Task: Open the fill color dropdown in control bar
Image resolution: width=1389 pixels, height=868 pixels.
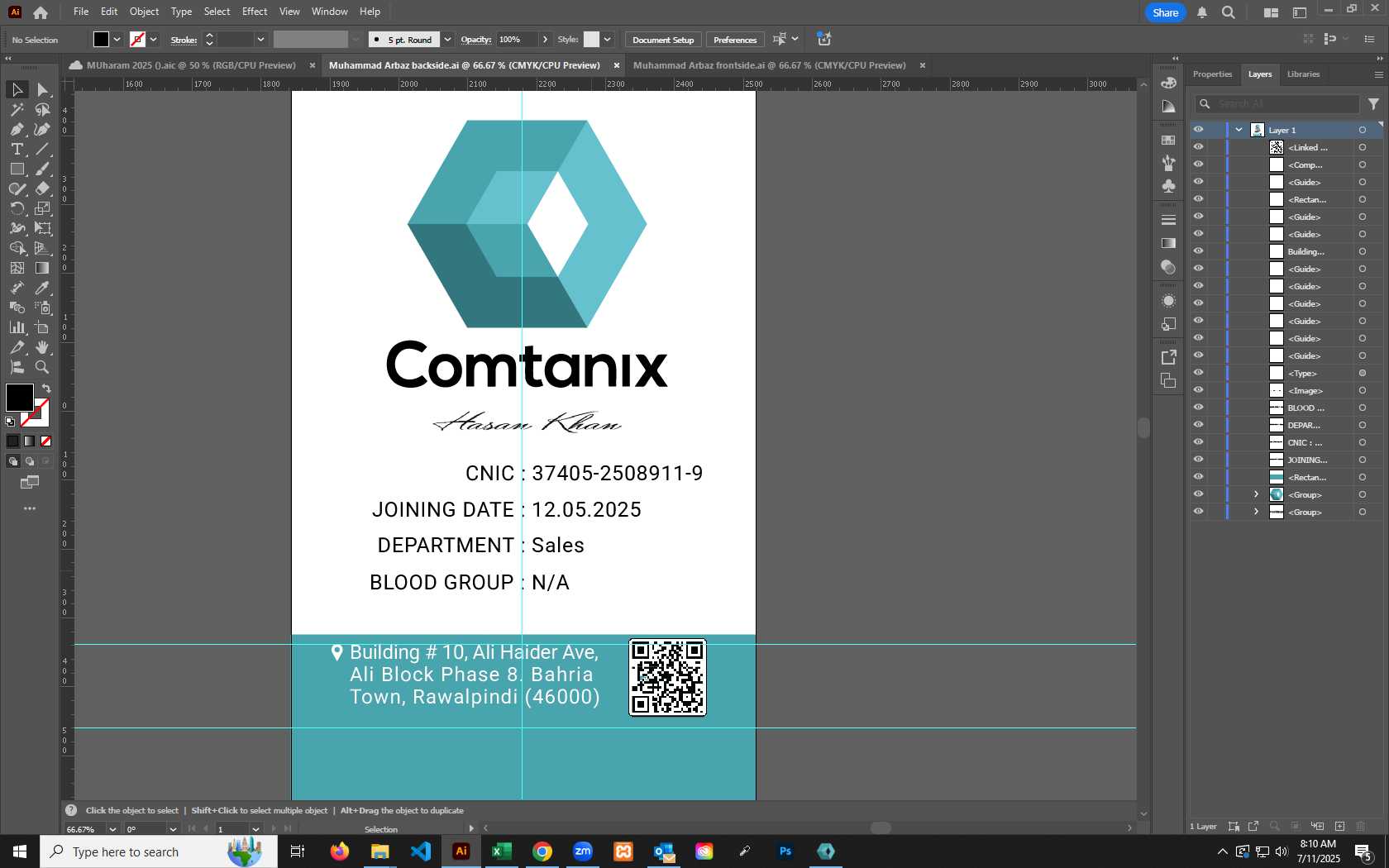Action: [117, 40]
